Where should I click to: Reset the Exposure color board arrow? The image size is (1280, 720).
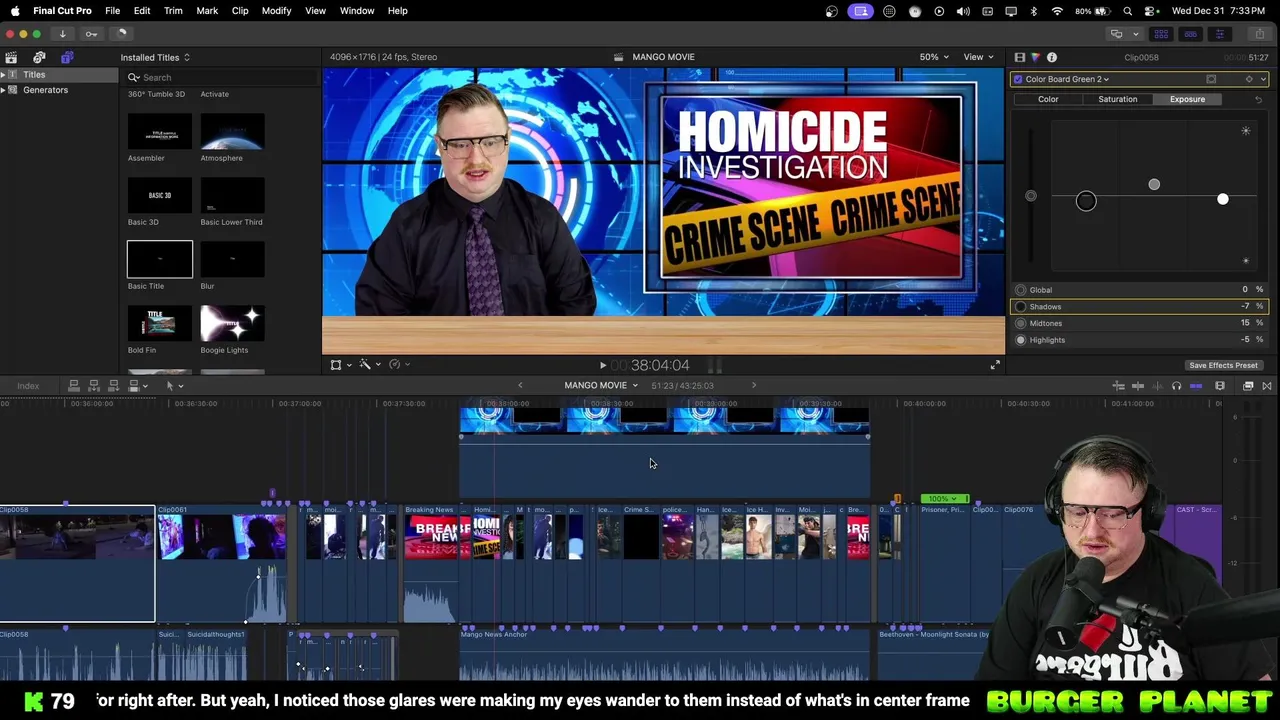1258,99
